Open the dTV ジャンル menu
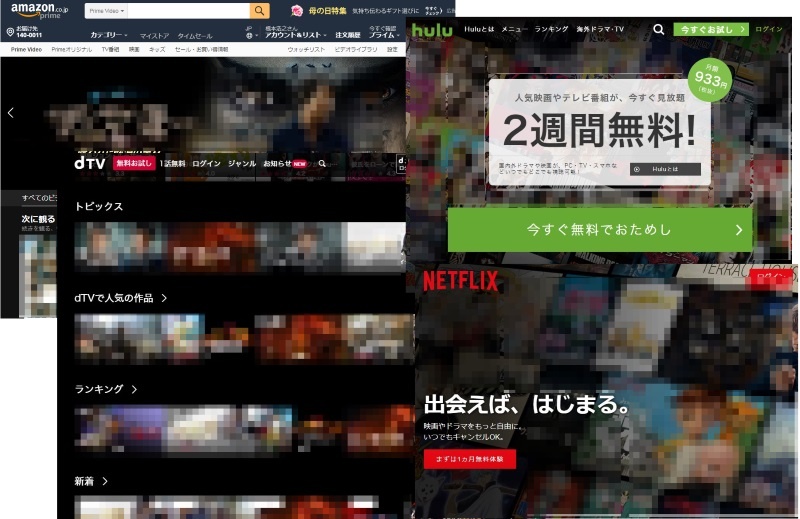The image size is (800, 519). 242,163
